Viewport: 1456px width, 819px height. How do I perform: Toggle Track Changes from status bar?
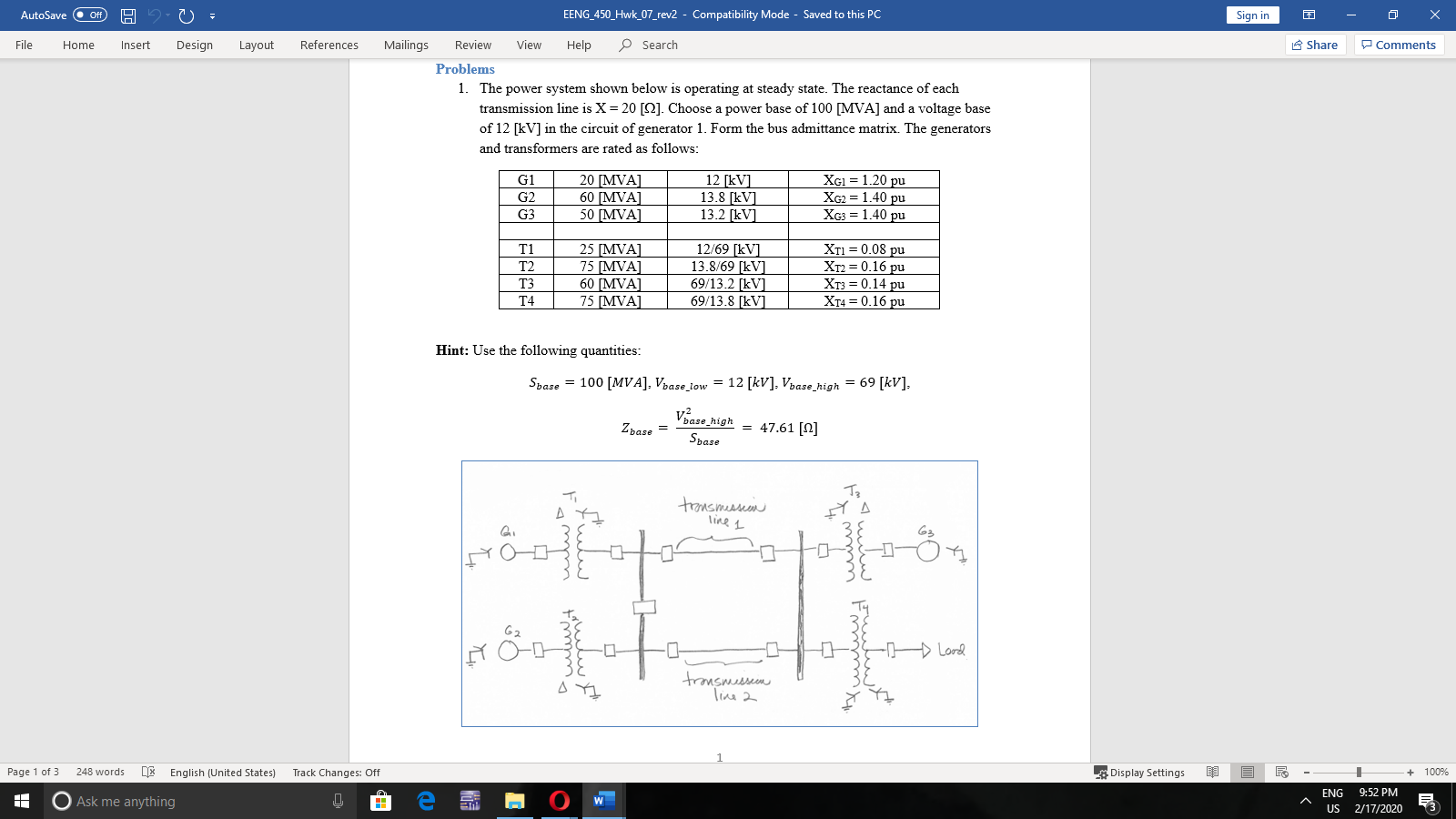(x=334, y=772)
